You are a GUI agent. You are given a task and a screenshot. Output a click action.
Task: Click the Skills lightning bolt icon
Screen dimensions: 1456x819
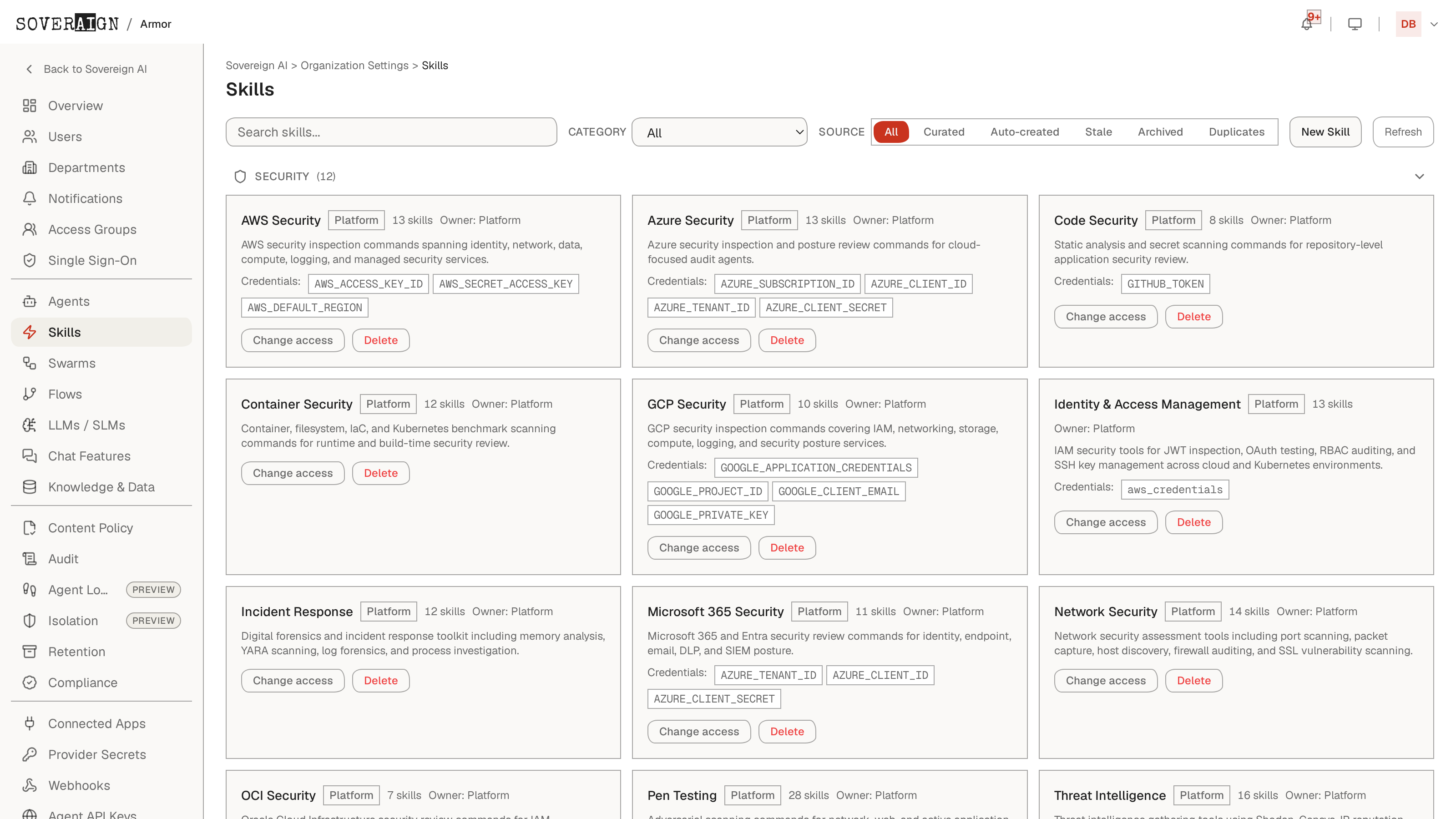[30, 332]
